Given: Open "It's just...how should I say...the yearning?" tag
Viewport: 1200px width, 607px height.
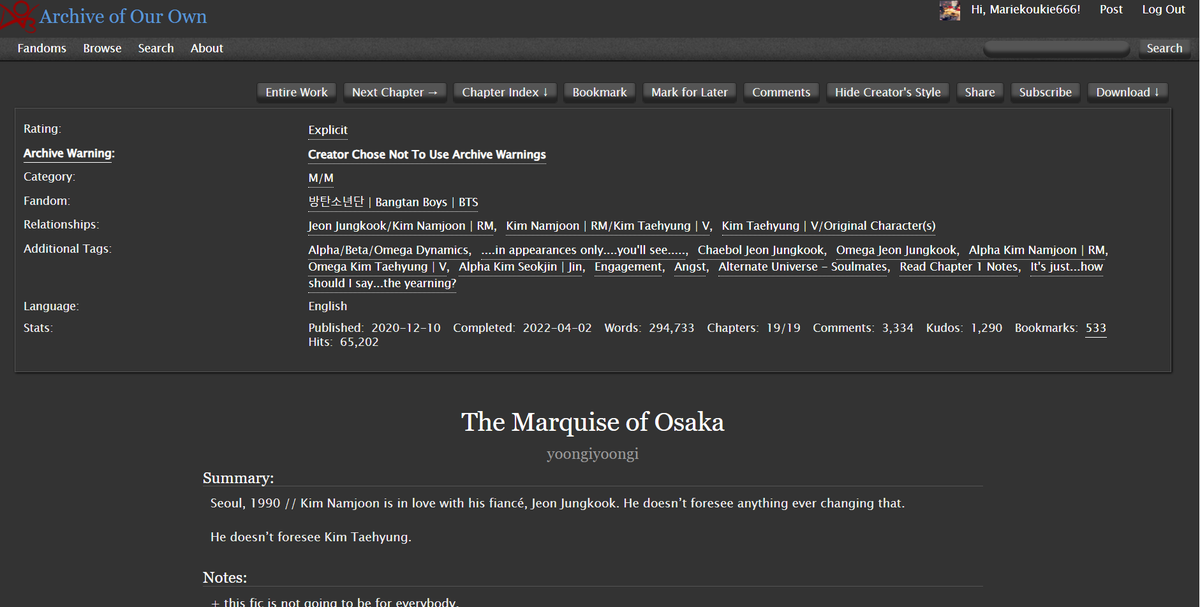Looking at the screenshot, I should tap(705, 275).
